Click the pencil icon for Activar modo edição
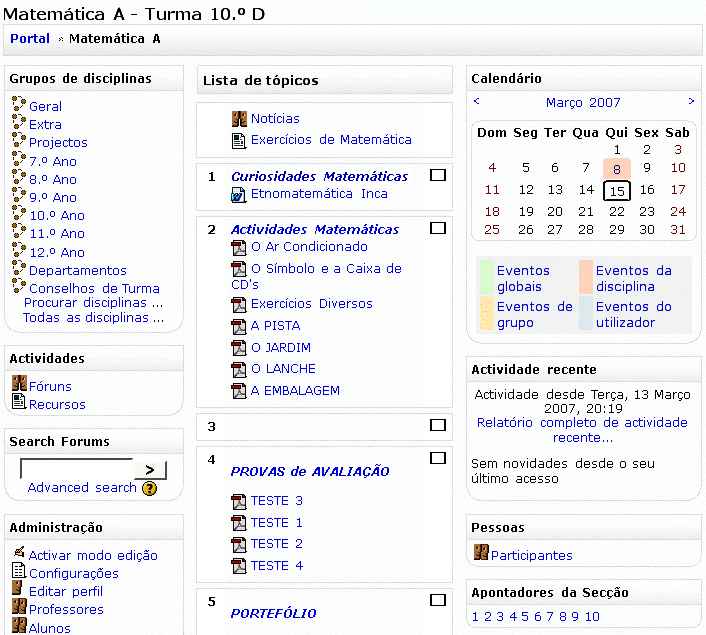Image resolution: width=706 pixels, height=635 pixels. [18, 554]
